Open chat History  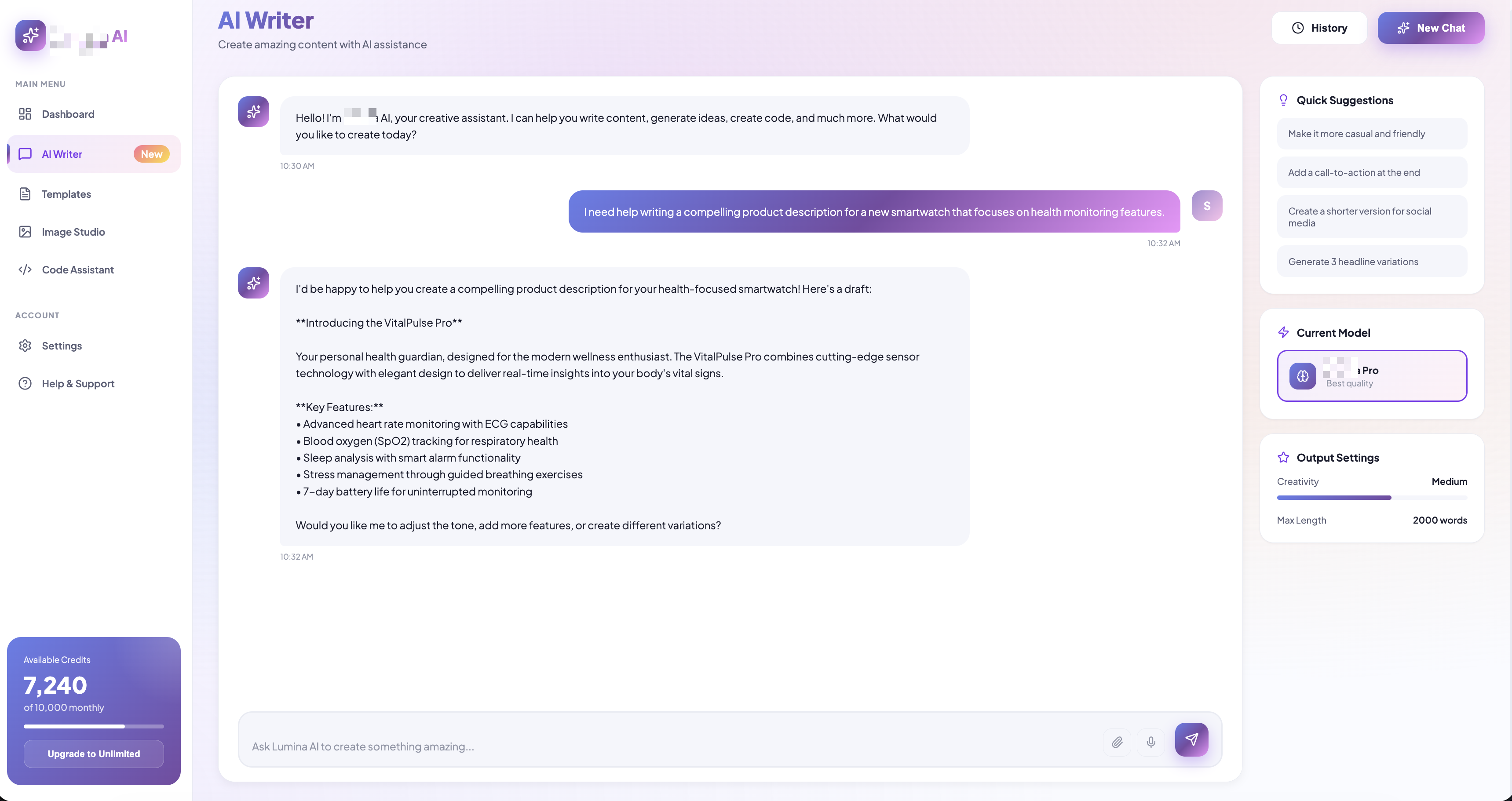pos(1319,28)
